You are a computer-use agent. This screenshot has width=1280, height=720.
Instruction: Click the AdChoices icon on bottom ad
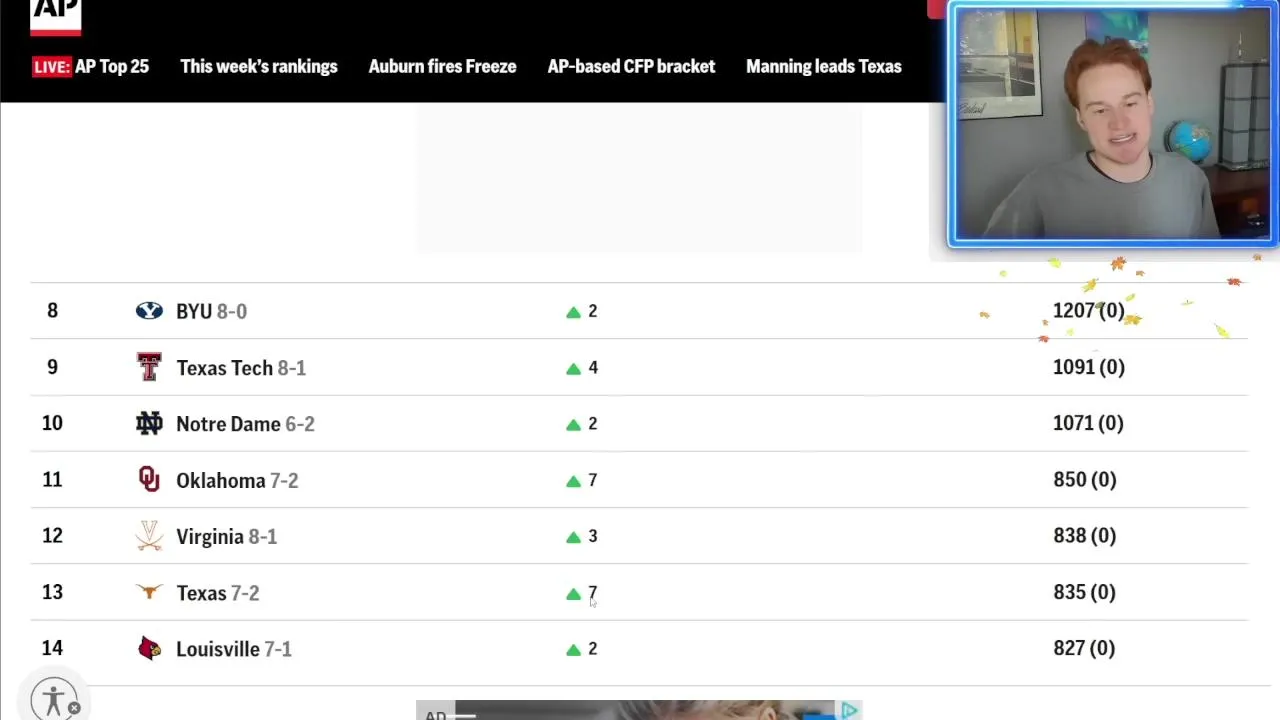849,710
